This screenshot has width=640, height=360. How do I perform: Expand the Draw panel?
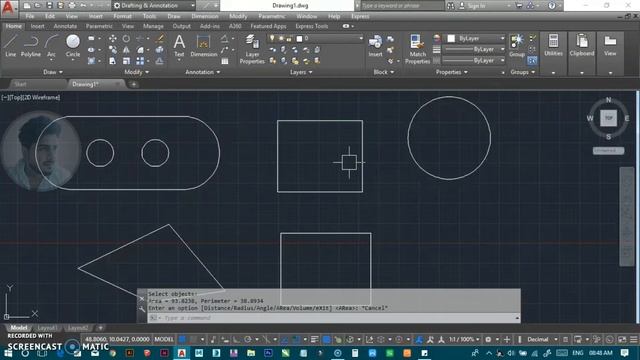(x=53, y=72)
